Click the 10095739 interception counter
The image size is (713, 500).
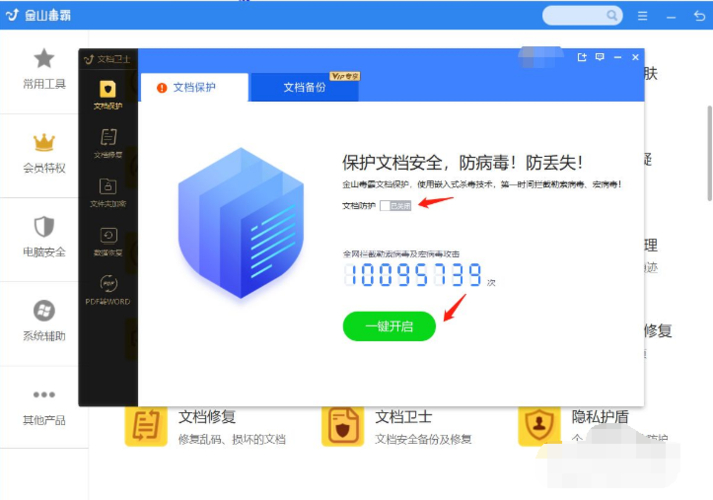pyautogui.click(x=413, y=275)
